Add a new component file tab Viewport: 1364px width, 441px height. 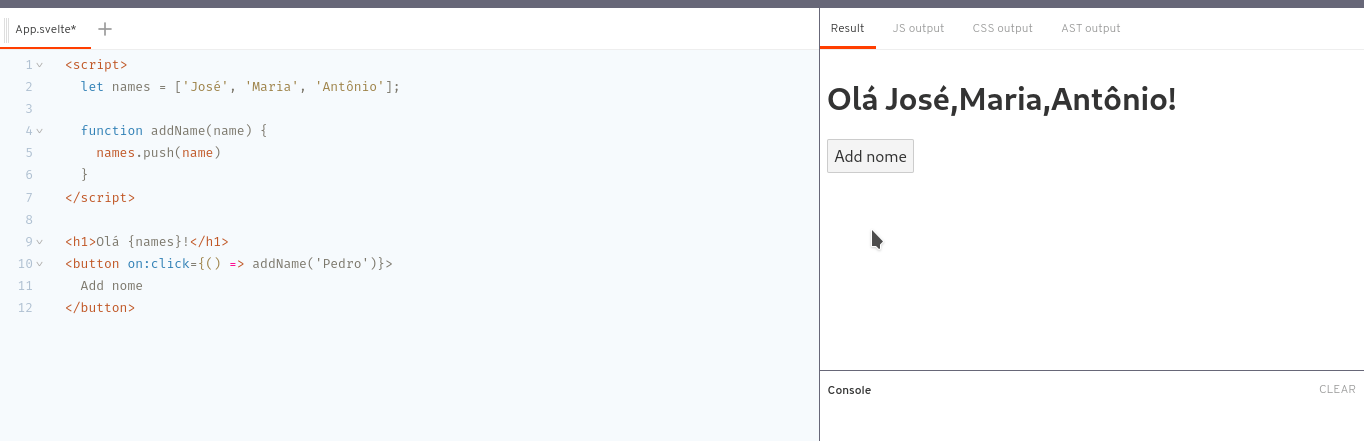click(105, 29)
